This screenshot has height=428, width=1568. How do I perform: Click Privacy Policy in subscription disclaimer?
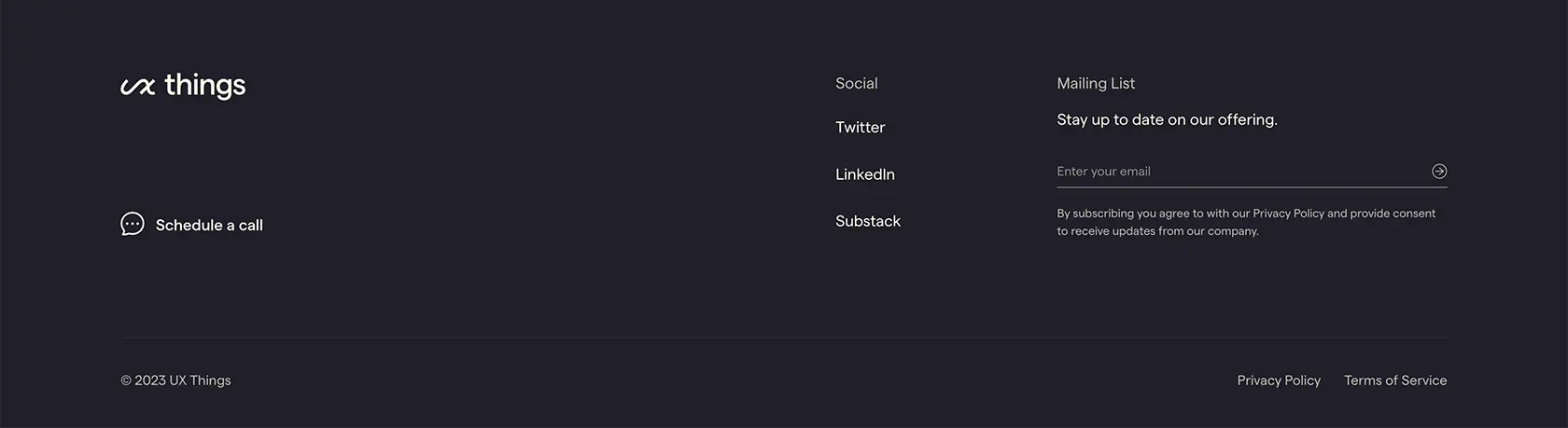[1288, 214]
